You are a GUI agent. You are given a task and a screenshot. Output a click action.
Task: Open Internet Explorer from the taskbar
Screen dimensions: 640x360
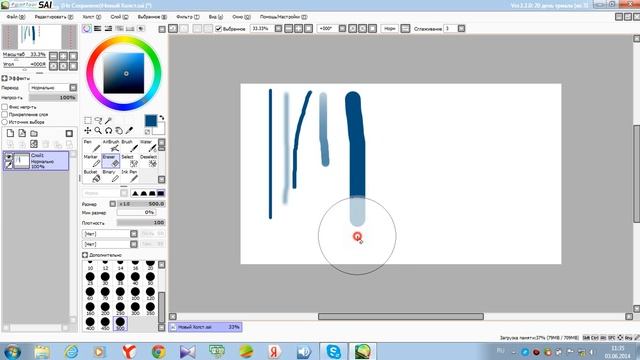pos(71,351)
